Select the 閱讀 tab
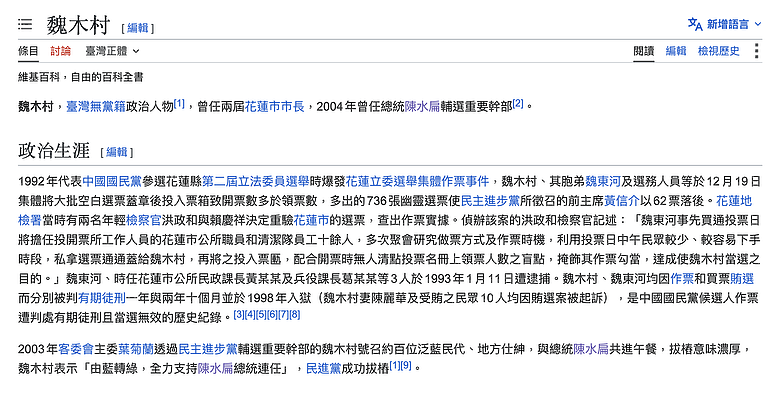This screenshot has width=780, height=393. click(x=644, y=51)
